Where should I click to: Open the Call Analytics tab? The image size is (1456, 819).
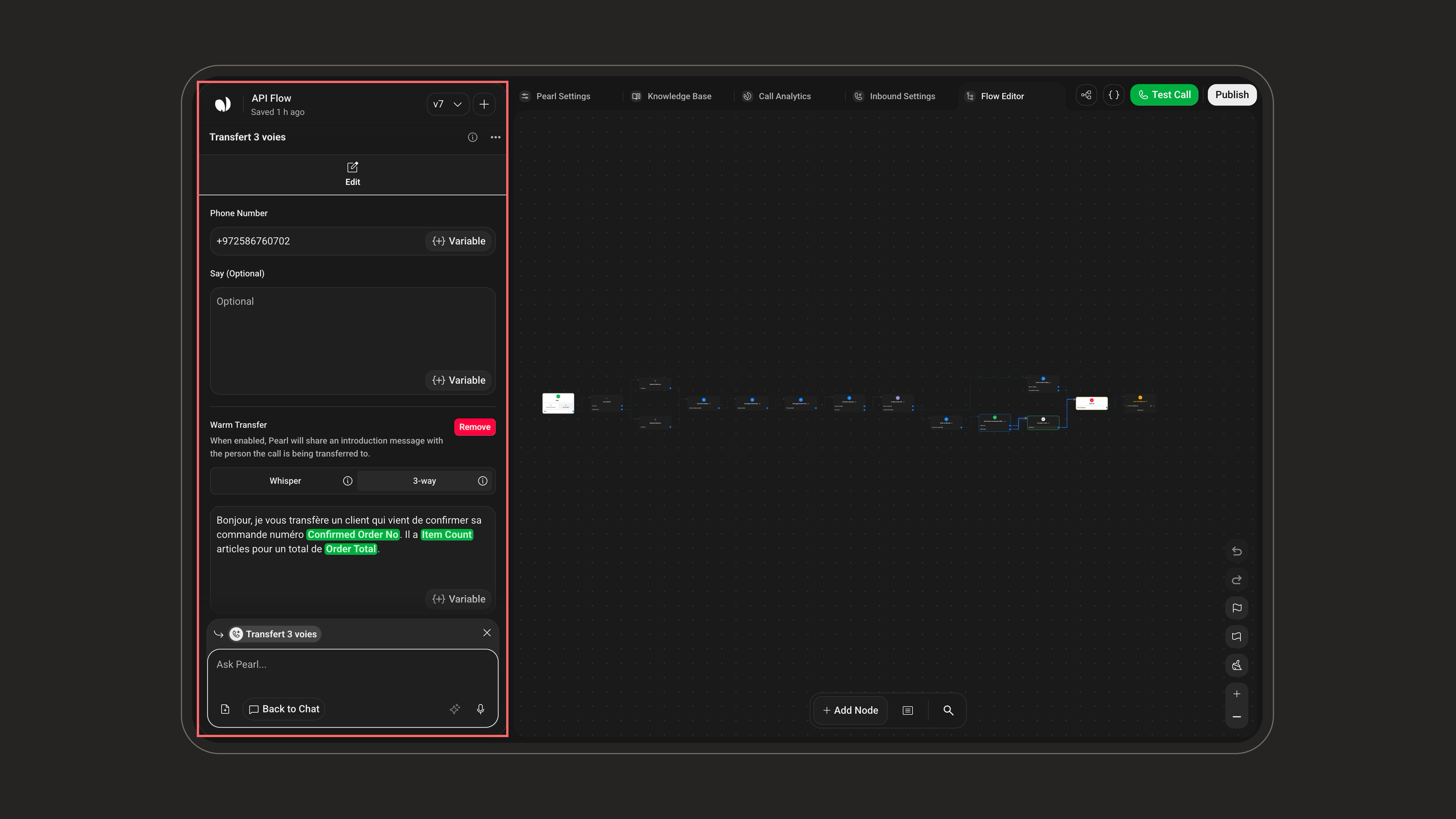point(777,96)
